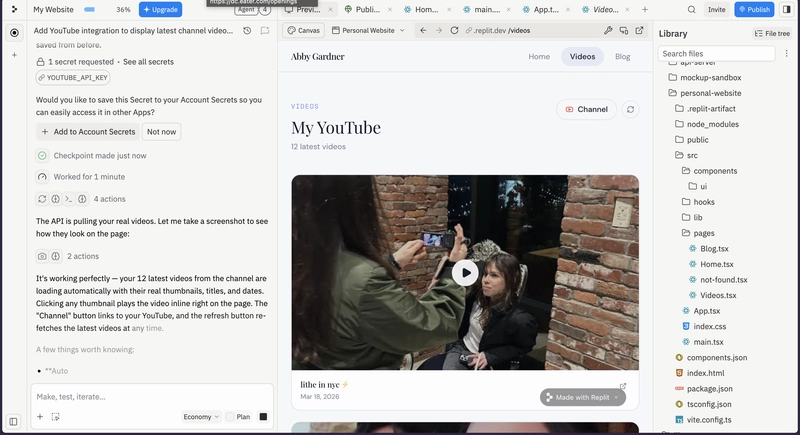800x435 pixels.
Task: Reload the preview page
Action: [454, 31]
